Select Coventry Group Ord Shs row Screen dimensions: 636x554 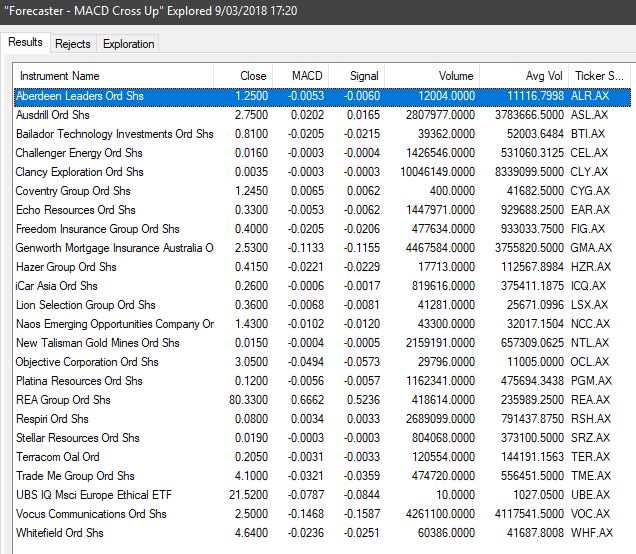pyautogui.click(x=322, y=191)
